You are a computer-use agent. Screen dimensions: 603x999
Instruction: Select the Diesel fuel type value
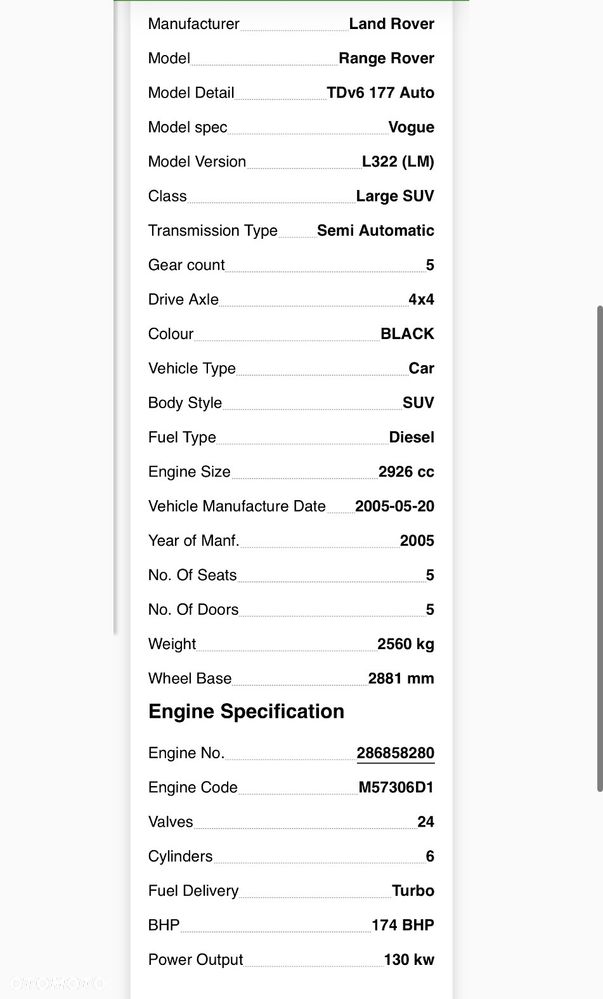(412, 437)
